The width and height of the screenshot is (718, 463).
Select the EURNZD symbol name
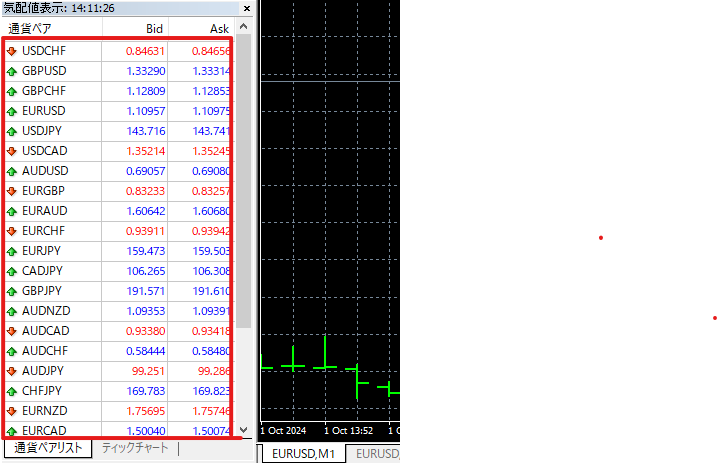pyautogui.click(x=45, y=411)
